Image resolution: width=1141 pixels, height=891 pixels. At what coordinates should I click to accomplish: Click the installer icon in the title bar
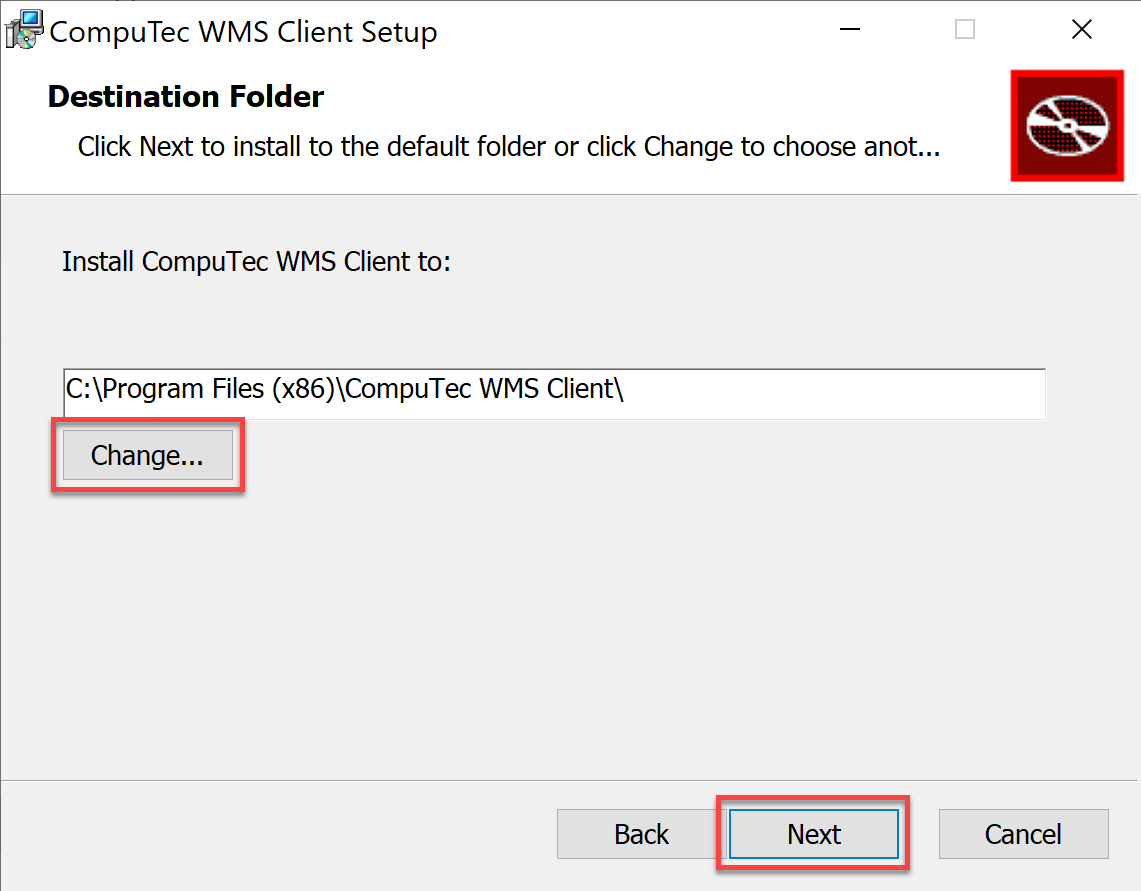[24, 30]
